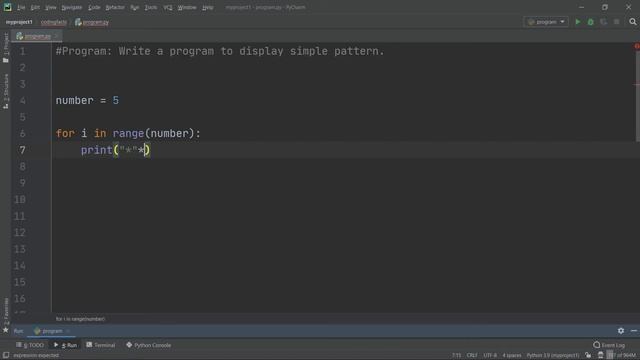Open the Tools menu

click(151, 7)
